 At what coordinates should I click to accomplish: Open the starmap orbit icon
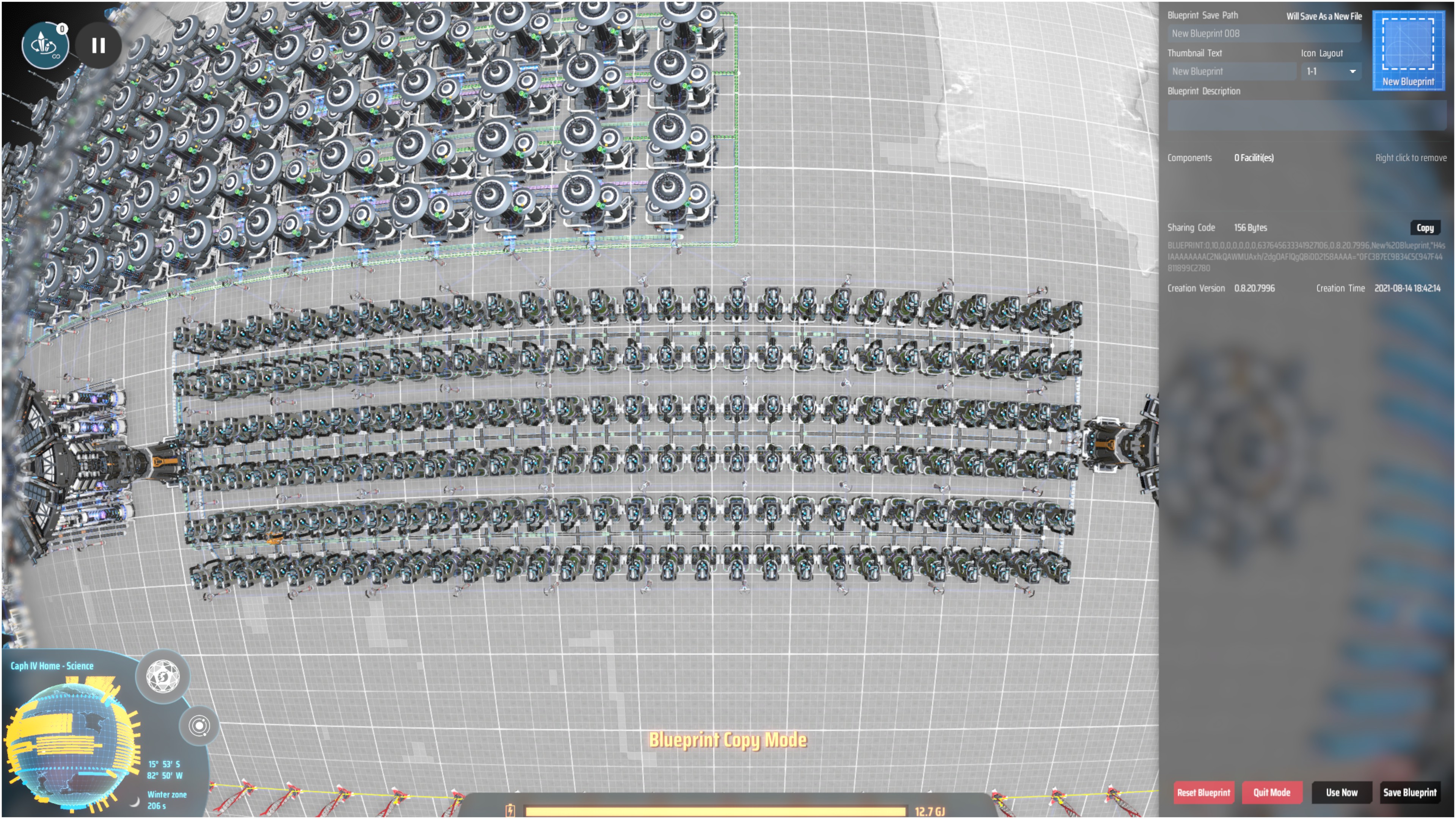coord(199,726)
